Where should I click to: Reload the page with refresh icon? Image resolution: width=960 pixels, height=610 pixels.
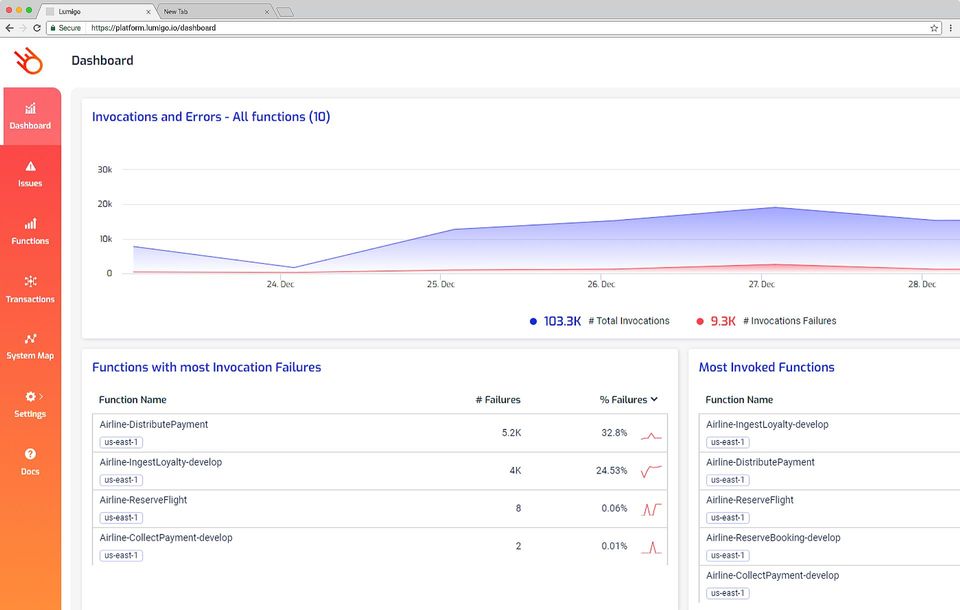point(37,28)
